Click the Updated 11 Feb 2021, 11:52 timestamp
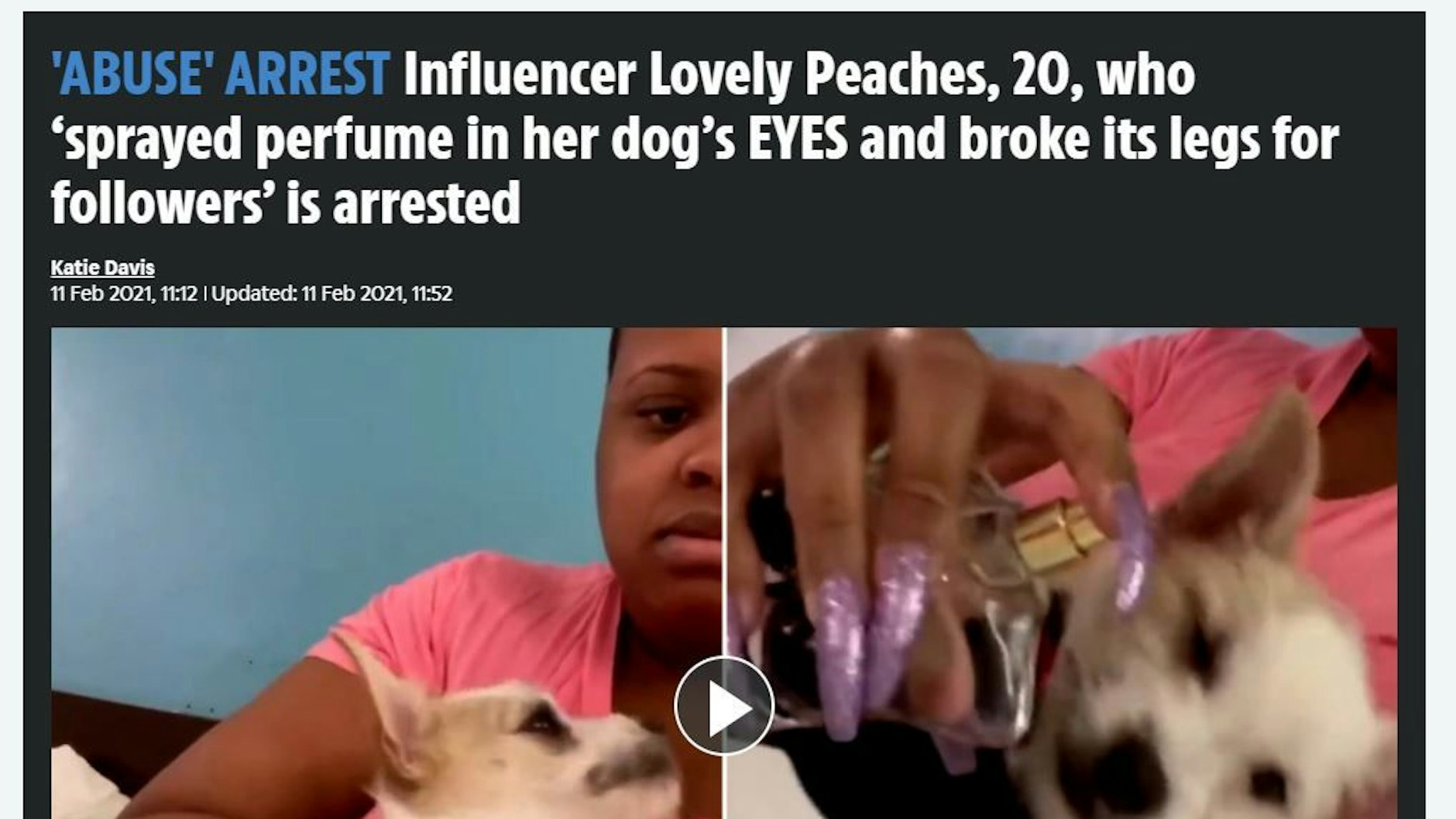Image resolution: width=1456 pixels, height=819 pixels. [331, 294]
